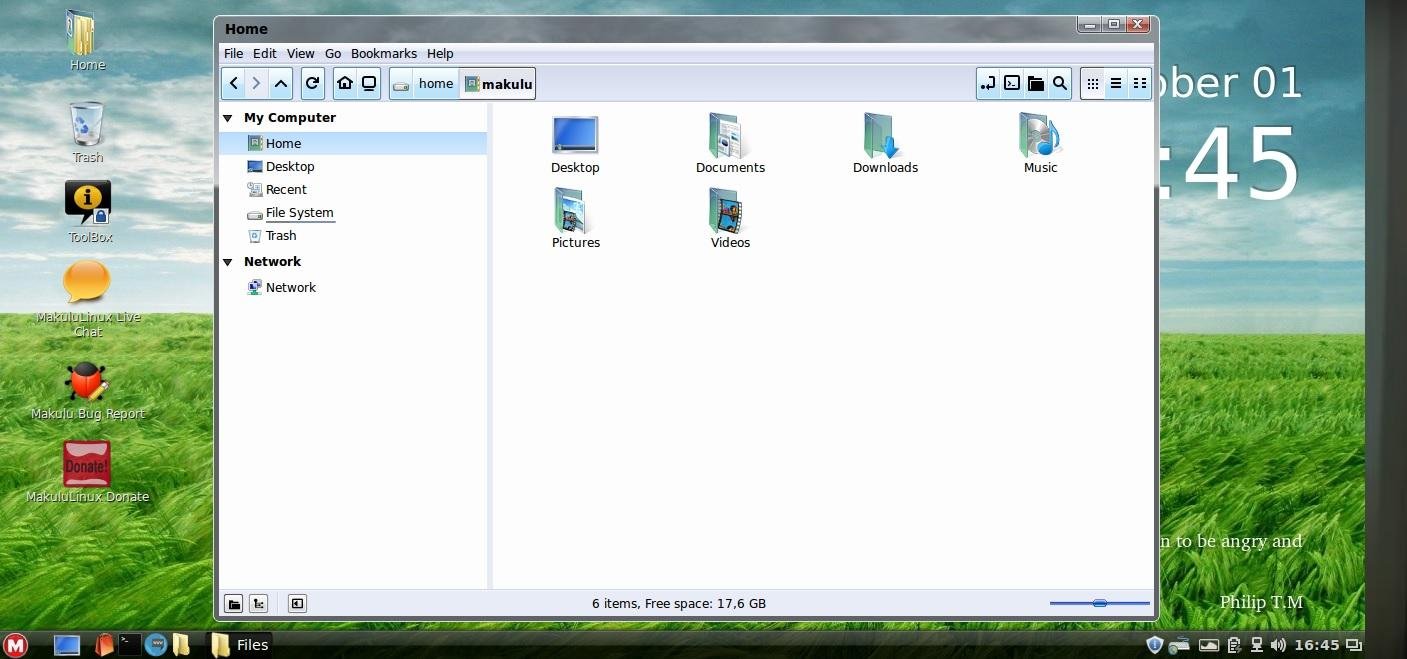Click the new tab icon in toolbar
The height and width of the screenshot is (659, 1407).
click(x=988, y=83)
